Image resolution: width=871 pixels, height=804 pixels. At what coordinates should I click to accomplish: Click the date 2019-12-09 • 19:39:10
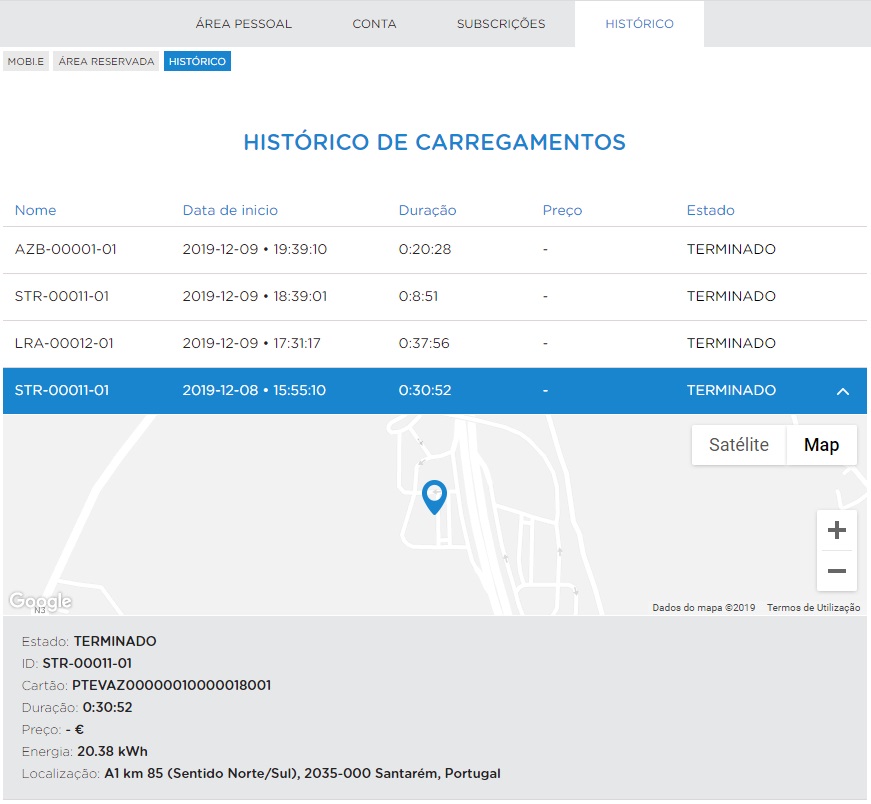255,249
